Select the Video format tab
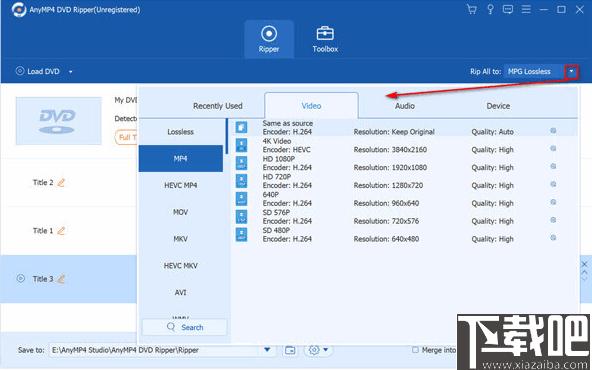The width and height of the screenshot is (592, 370). [x=311, y=106]
